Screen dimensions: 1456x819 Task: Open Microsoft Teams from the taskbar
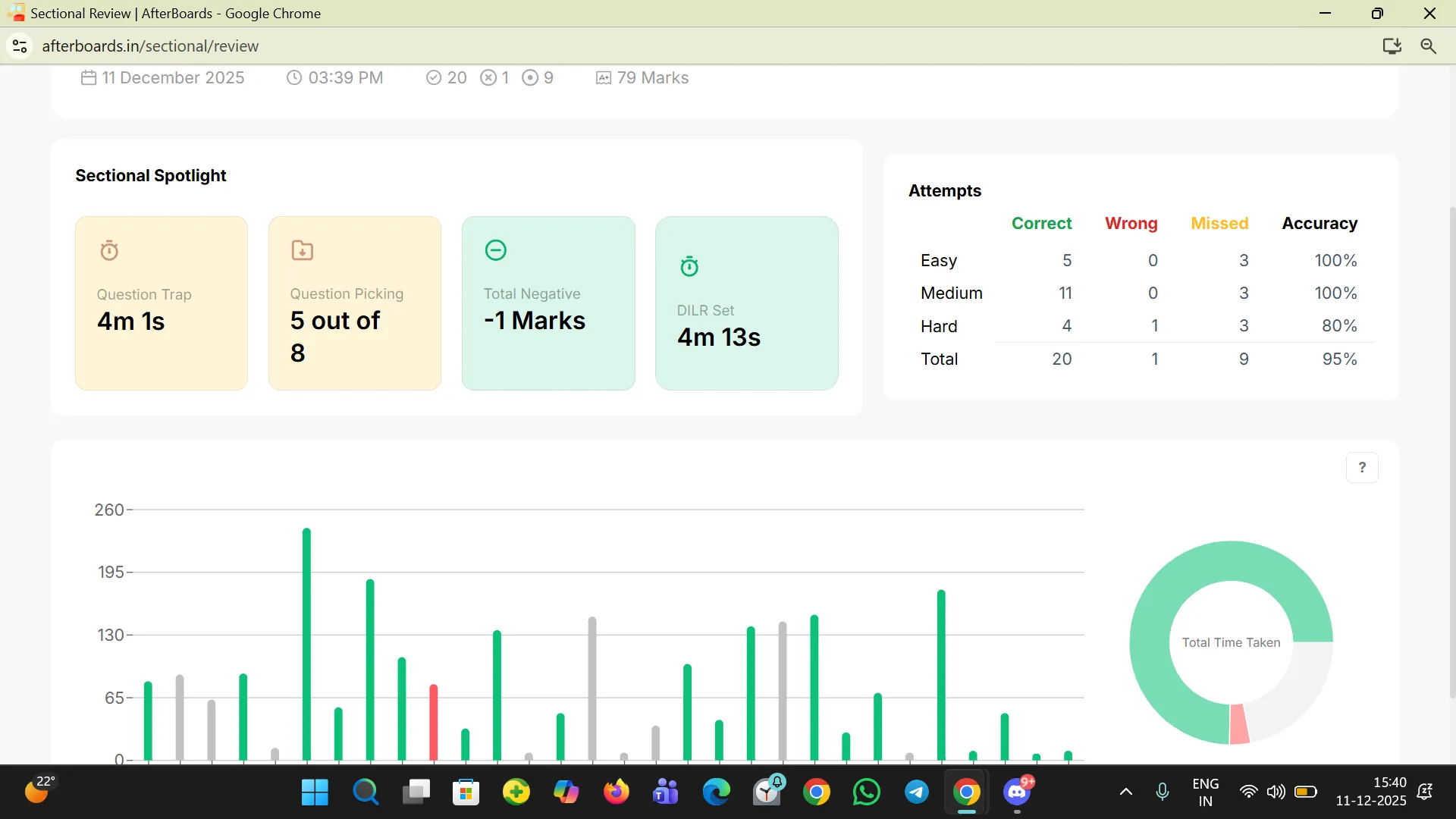click(665, 792)
